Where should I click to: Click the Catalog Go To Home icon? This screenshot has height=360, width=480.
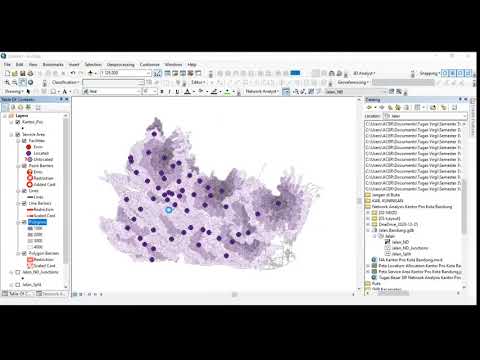pyautogui.click(x=398, y=107)
